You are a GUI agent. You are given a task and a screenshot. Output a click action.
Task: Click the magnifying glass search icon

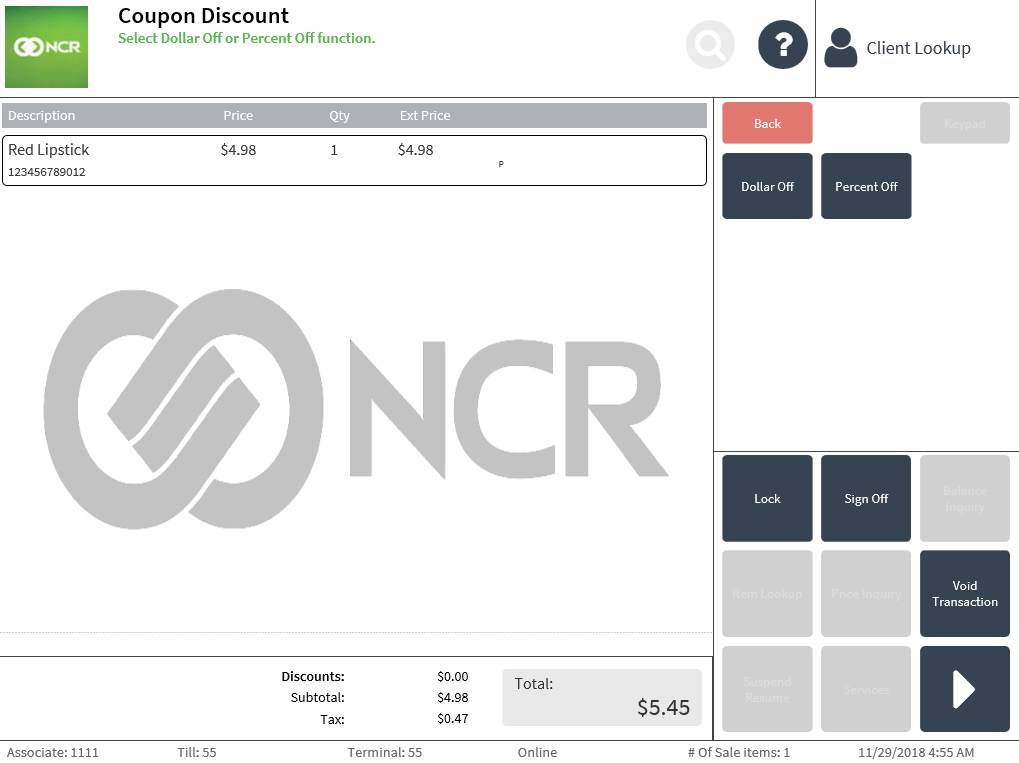(x=710, y=45)
